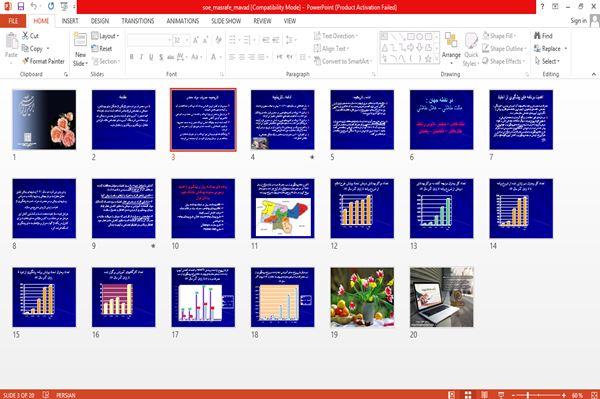Click the Copy button

(x=32, y=49)
